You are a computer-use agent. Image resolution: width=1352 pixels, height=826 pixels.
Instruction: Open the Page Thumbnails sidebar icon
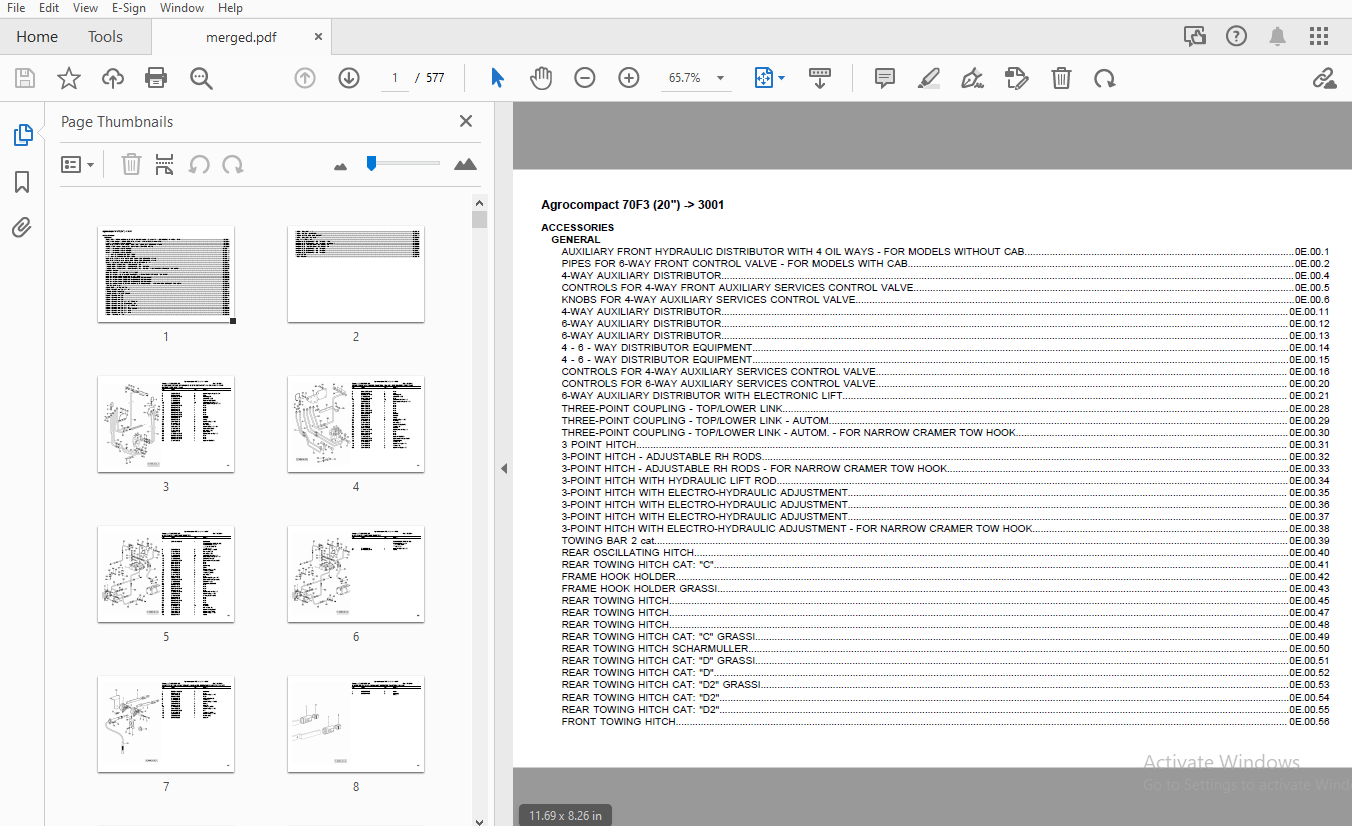click(x=22, y=135)
